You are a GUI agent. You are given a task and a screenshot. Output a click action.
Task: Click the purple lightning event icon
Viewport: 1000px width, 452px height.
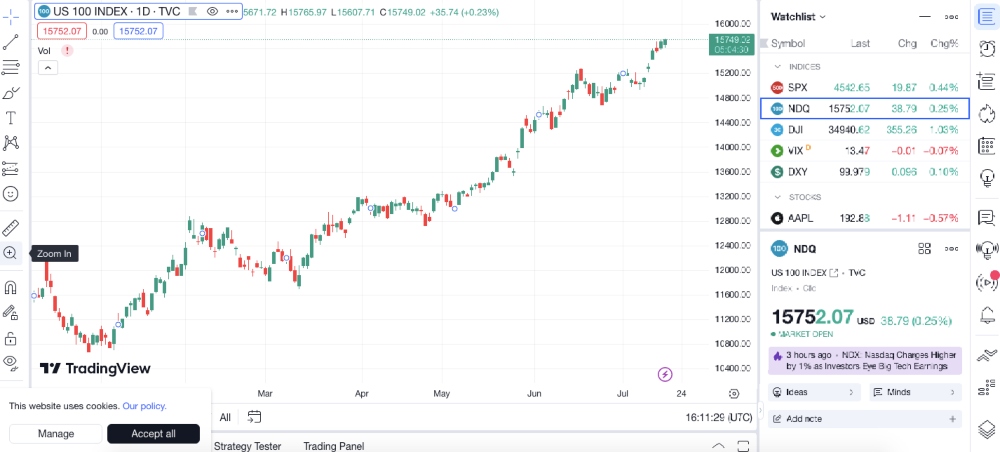click(665, 374)
